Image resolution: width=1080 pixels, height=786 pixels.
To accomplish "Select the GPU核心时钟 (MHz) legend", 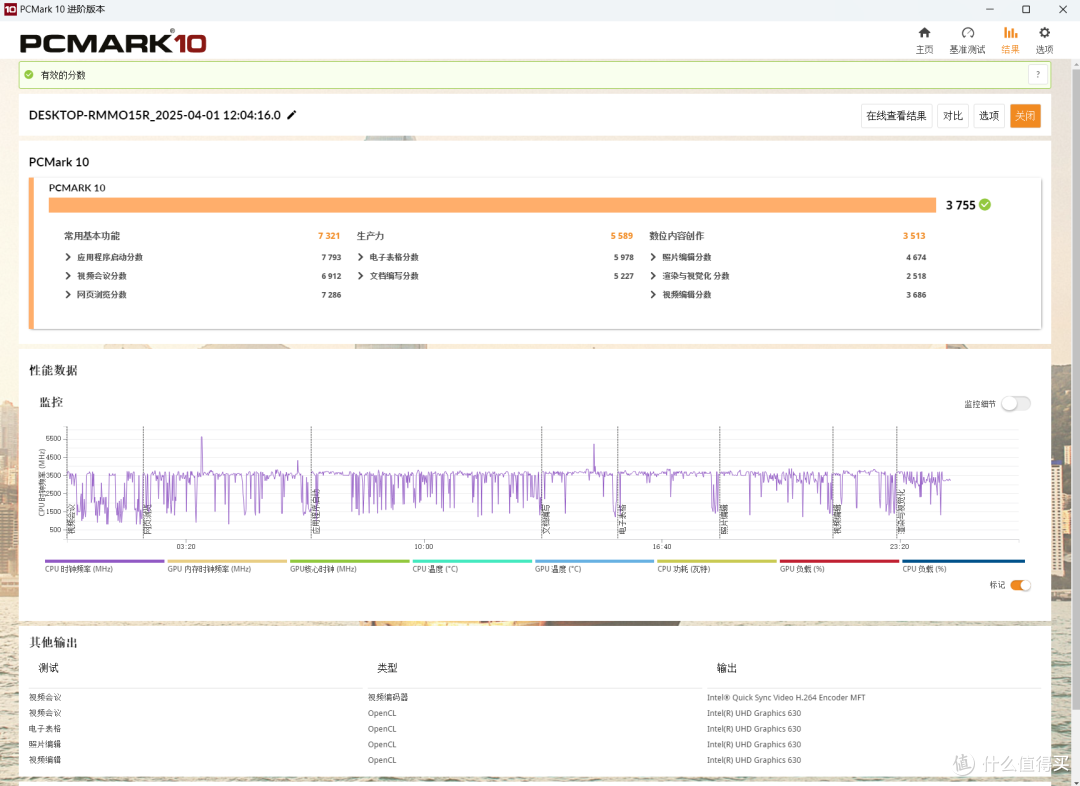I will pyautogui.click(x=349, y=566).
